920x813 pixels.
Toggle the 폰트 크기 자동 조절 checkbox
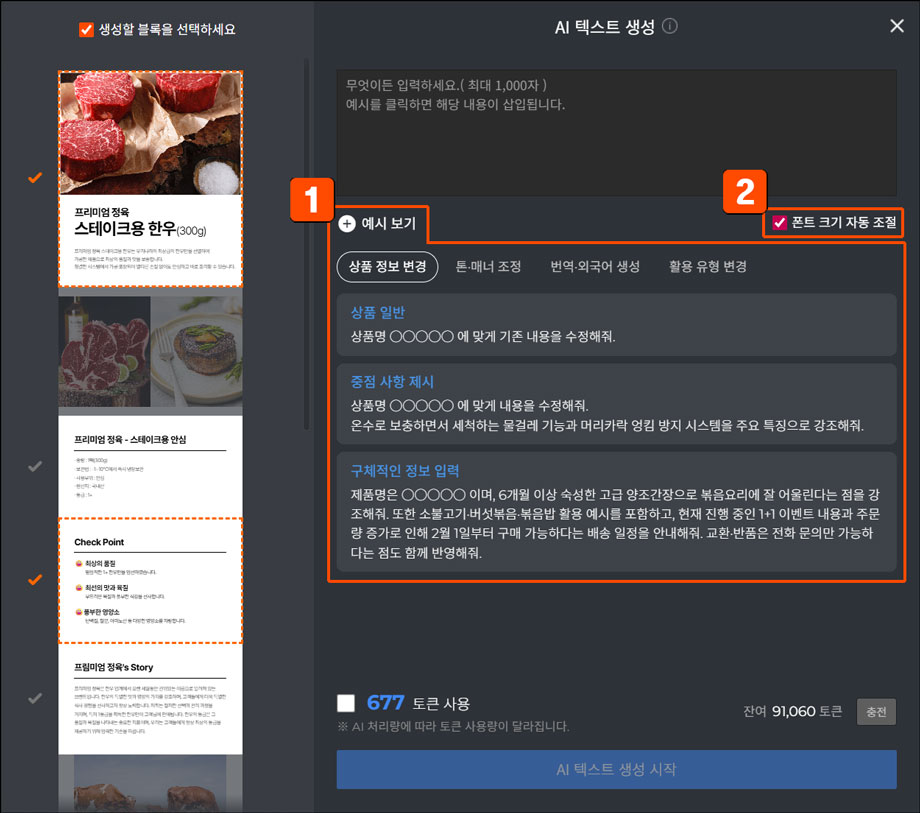coord(779,222)
